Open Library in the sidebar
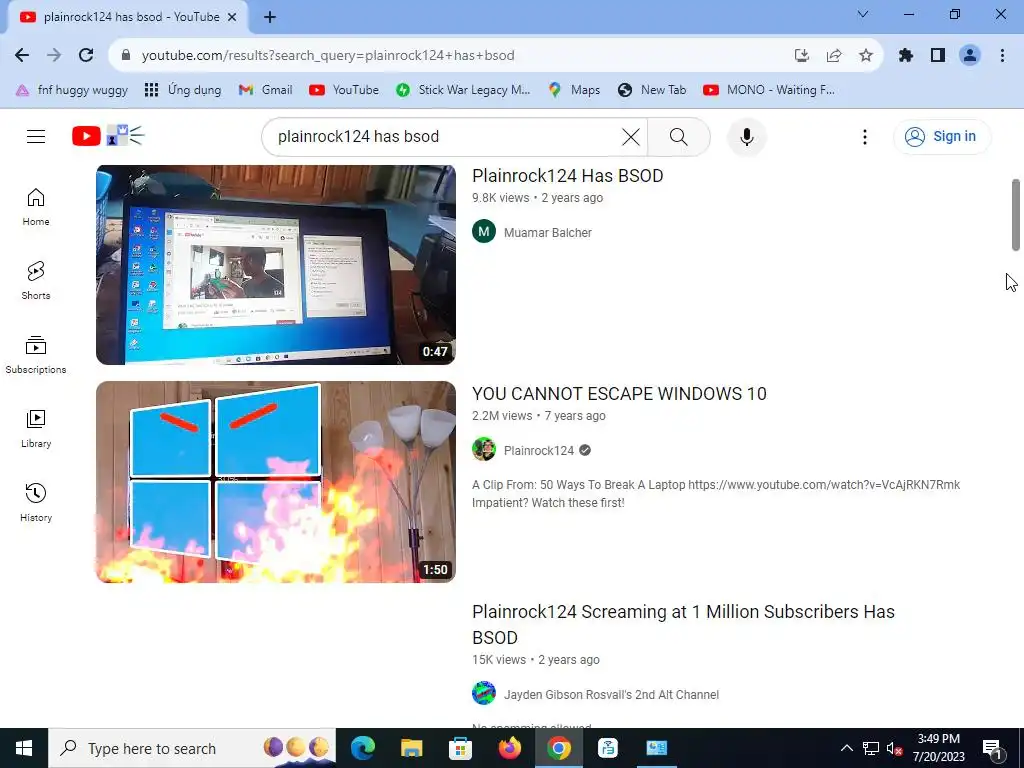Screen dimensions: 1024x768 click(x=36, y=428)
